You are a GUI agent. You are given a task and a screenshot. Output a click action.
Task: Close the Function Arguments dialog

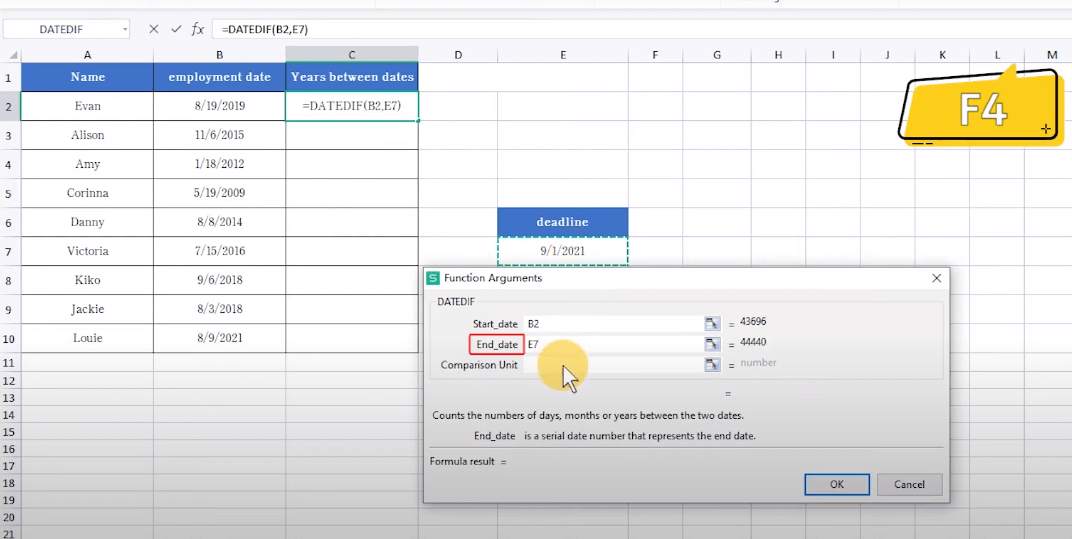(x=936, y=278)
